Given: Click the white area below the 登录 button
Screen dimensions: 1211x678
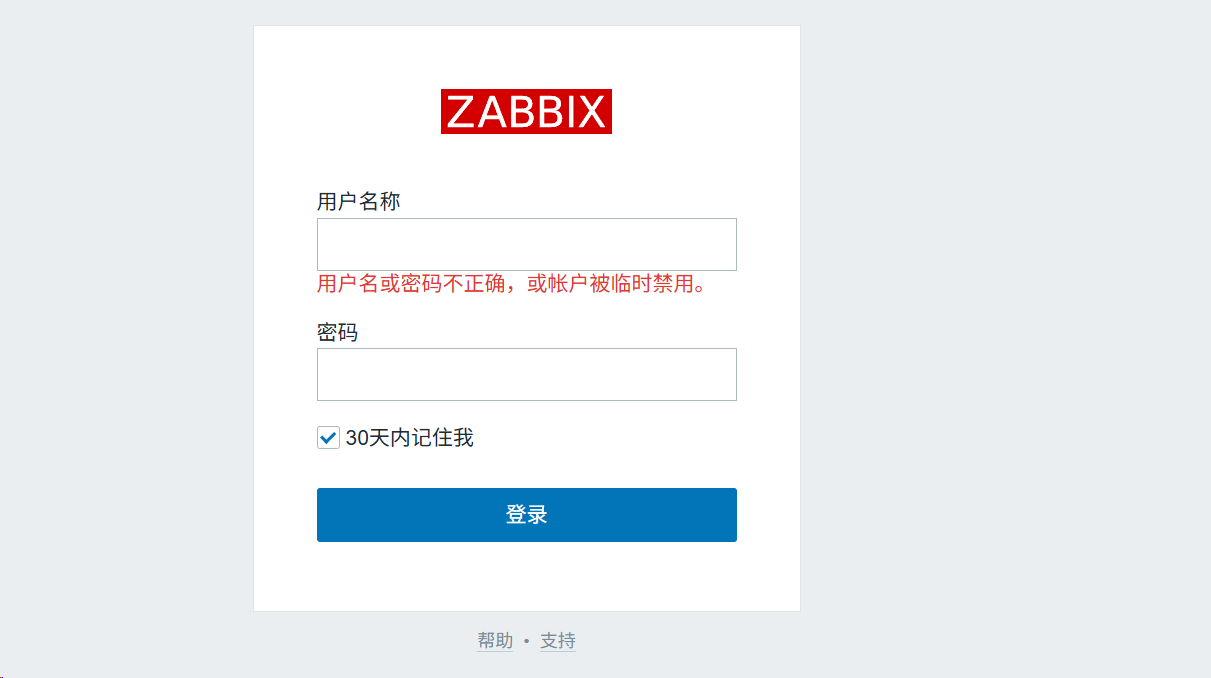Looking at the screenshot, I should point(526,577).
